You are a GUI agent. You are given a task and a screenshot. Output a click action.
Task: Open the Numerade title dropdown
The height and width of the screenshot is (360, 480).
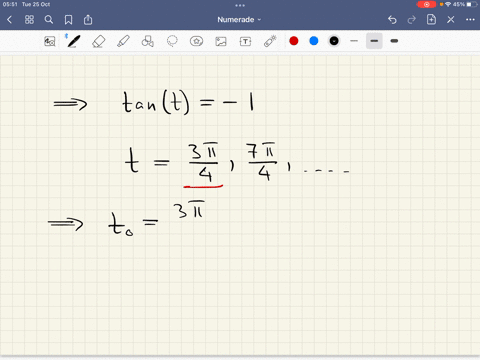pyautogui.click(x=239, y=20)
